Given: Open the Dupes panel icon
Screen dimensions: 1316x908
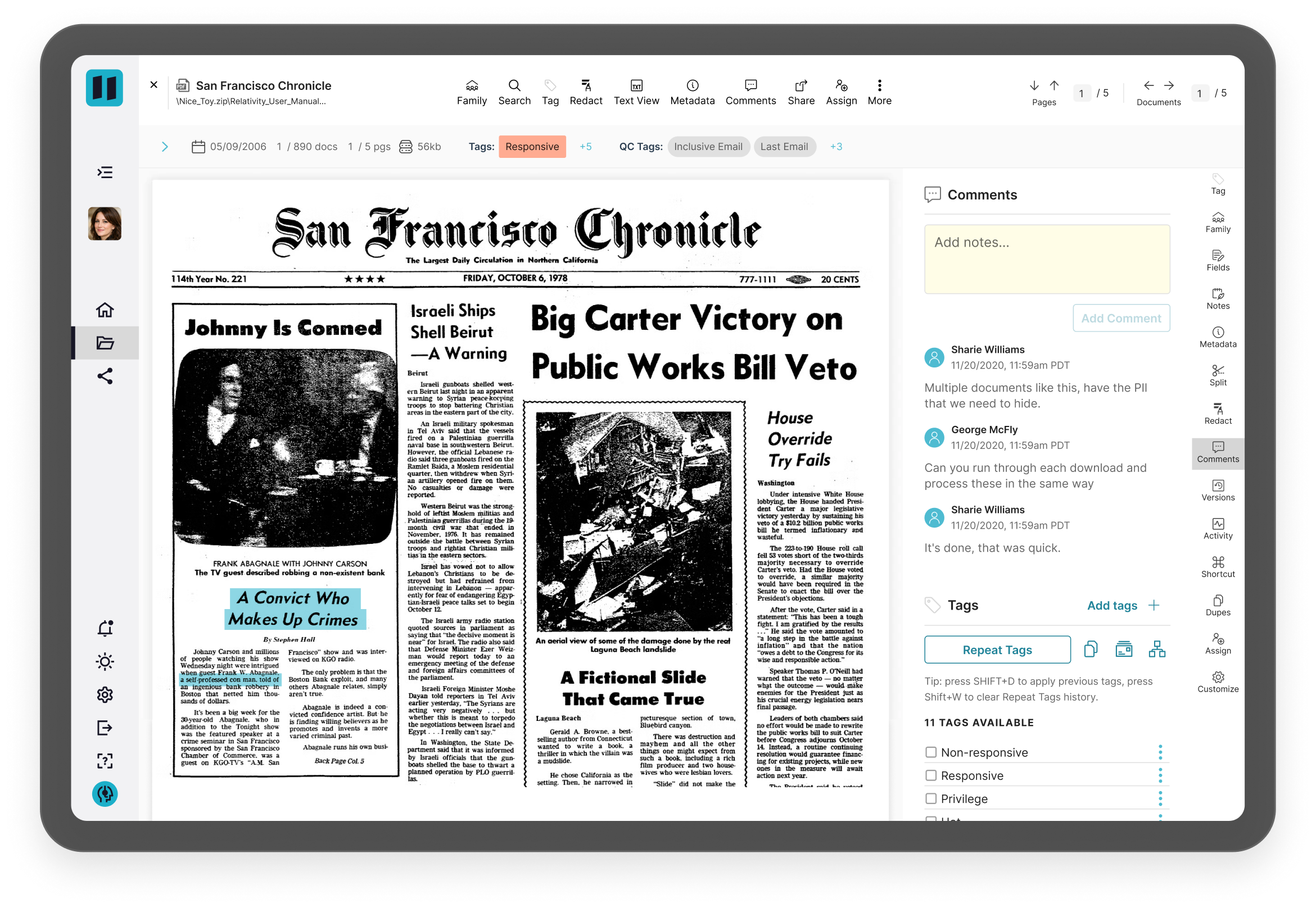Looking at the screenshot, I should click(x=1218, y=605).
